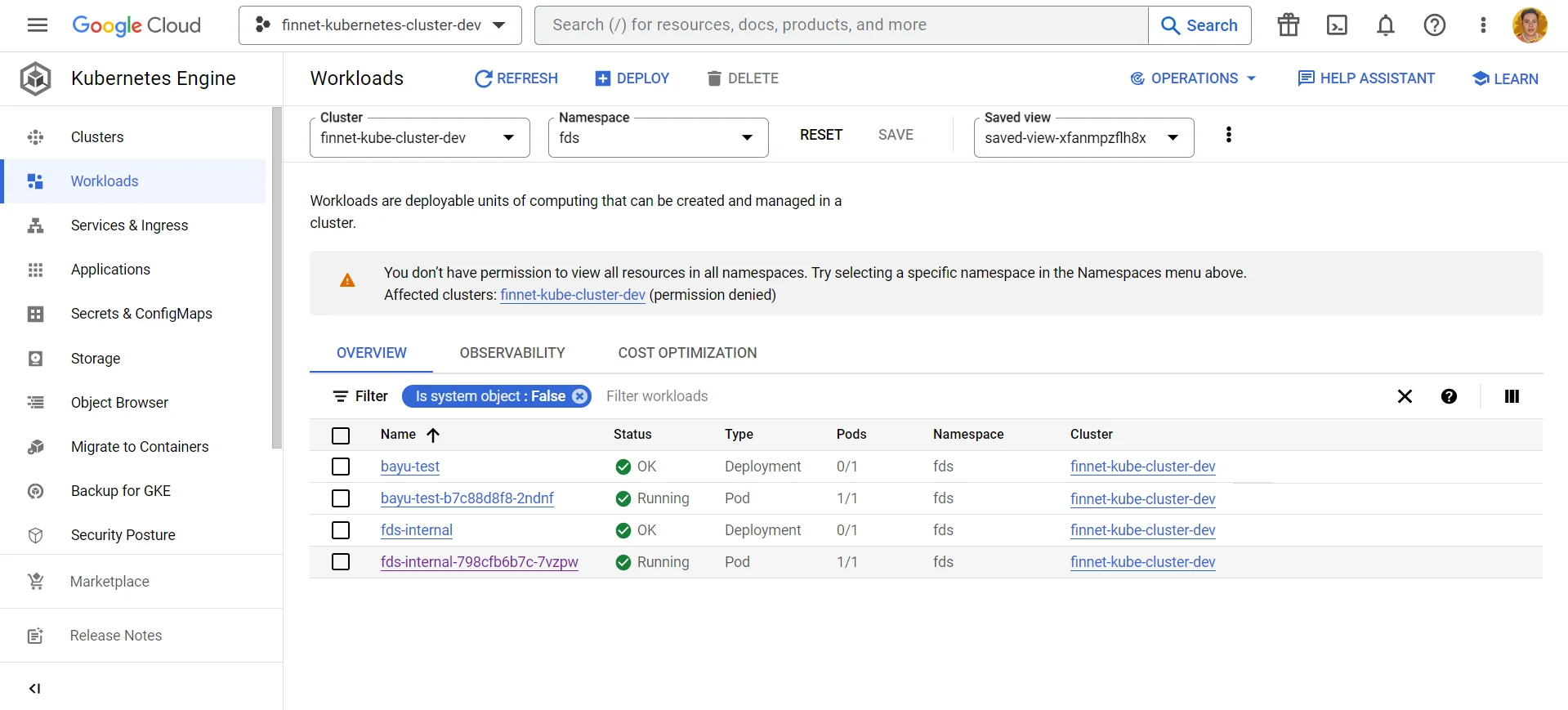Clear all filters with X icon
1568x710 pixels.
pyautogui.click(x=1405, y=396)
